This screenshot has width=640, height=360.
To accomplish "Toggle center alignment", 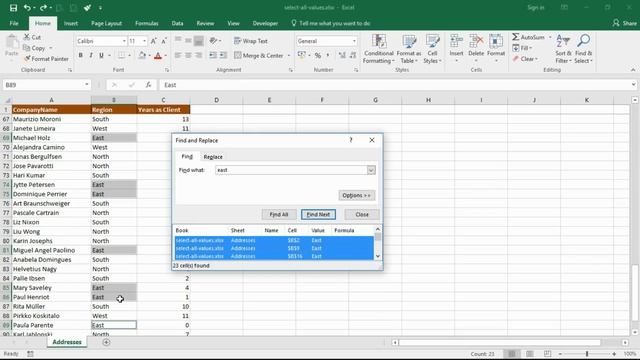I will (x=188, y=55).
